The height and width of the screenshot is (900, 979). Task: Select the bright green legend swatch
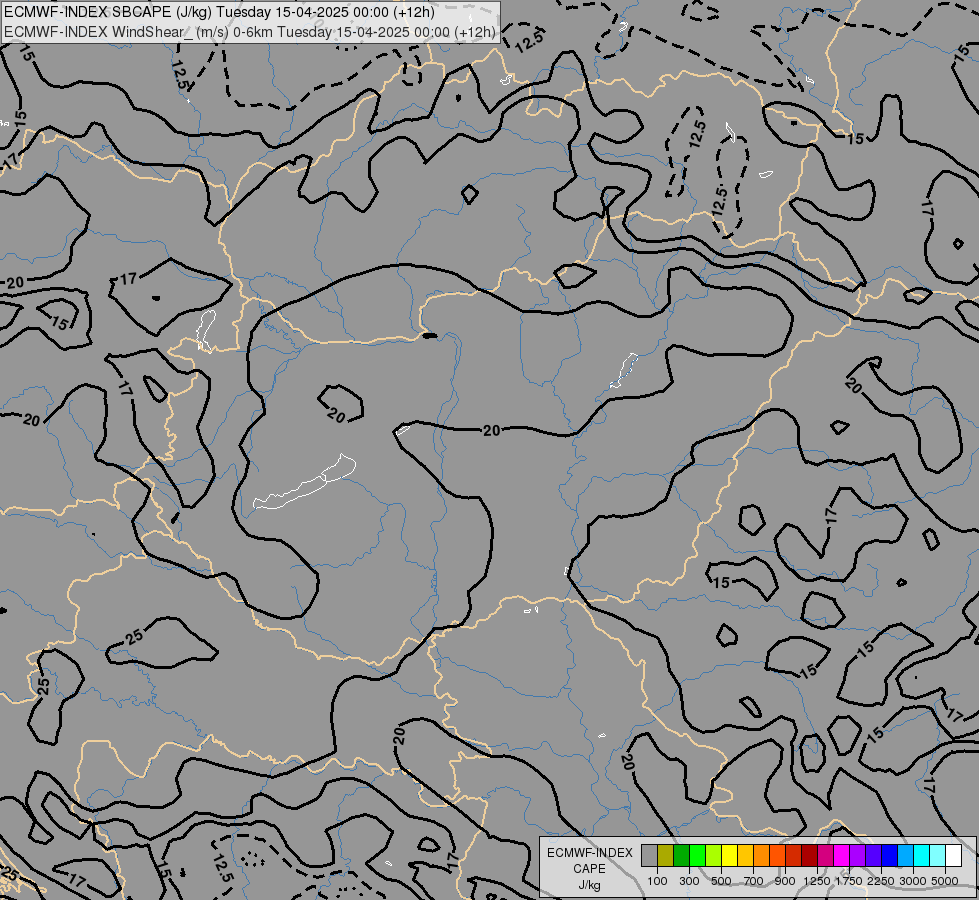(697, 855)
